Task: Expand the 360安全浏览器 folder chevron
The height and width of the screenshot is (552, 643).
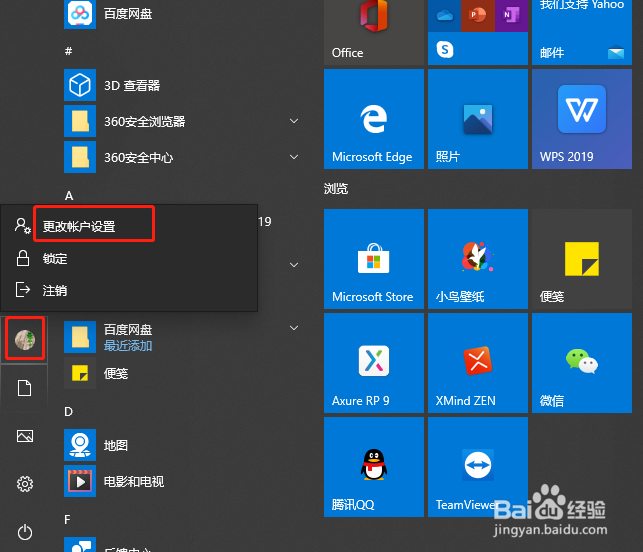Action: (x=294, y=121)
